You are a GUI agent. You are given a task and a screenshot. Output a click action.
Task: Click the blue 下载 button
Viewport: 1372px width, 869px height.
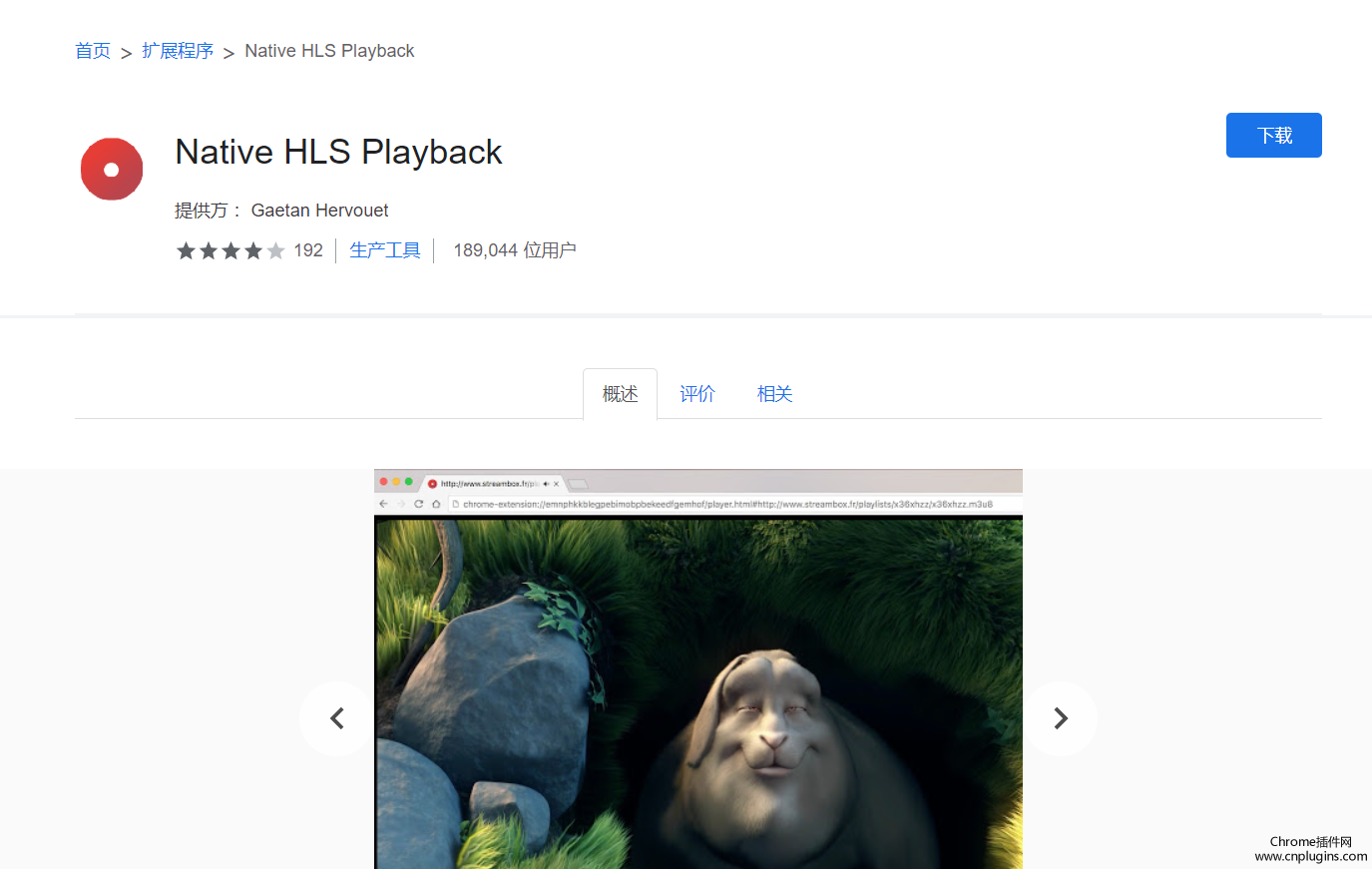1273,135
